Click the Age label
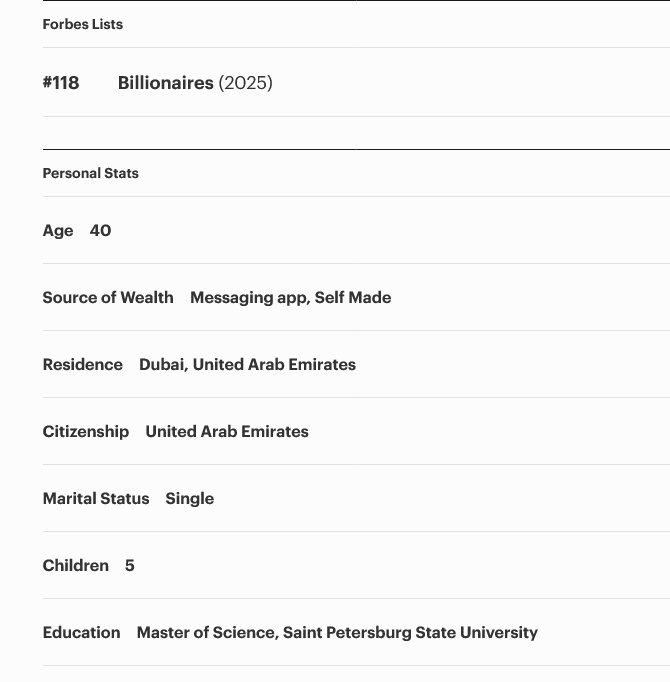This screenshot has height=682, width=670. point(58,231)
